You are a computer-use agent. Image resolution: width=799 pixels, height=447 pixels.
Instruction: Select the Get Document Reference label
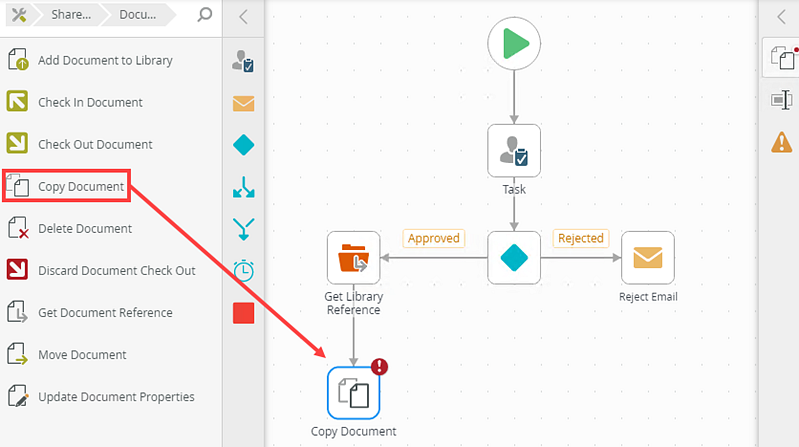click(x=105, y=313)
